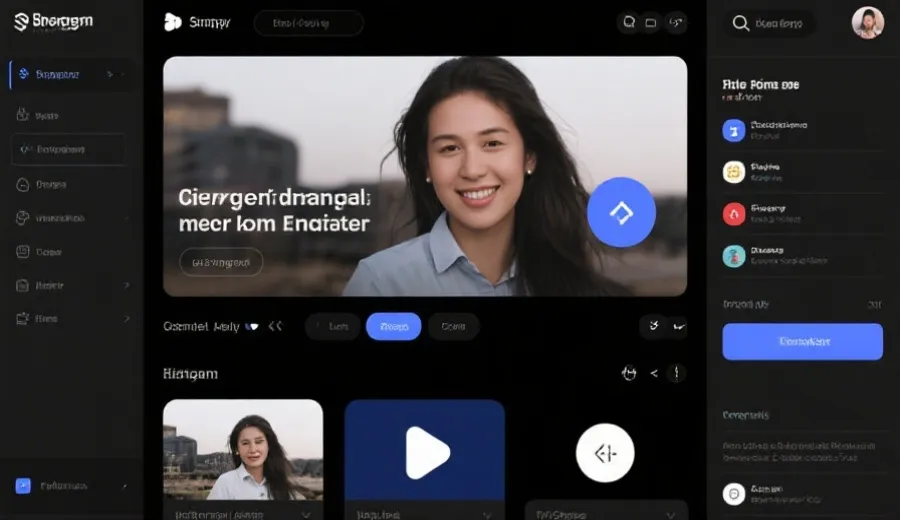
Task: Click the outlined button on hero banner
Action: [221, 262]
